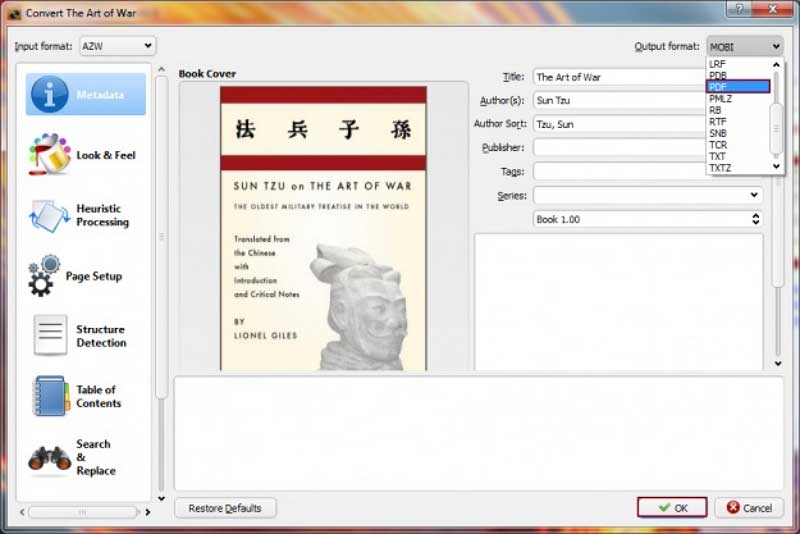Click scroll-down arrow of output format list
The width and height of the screenshot is (800, 534).
(776, 167)
